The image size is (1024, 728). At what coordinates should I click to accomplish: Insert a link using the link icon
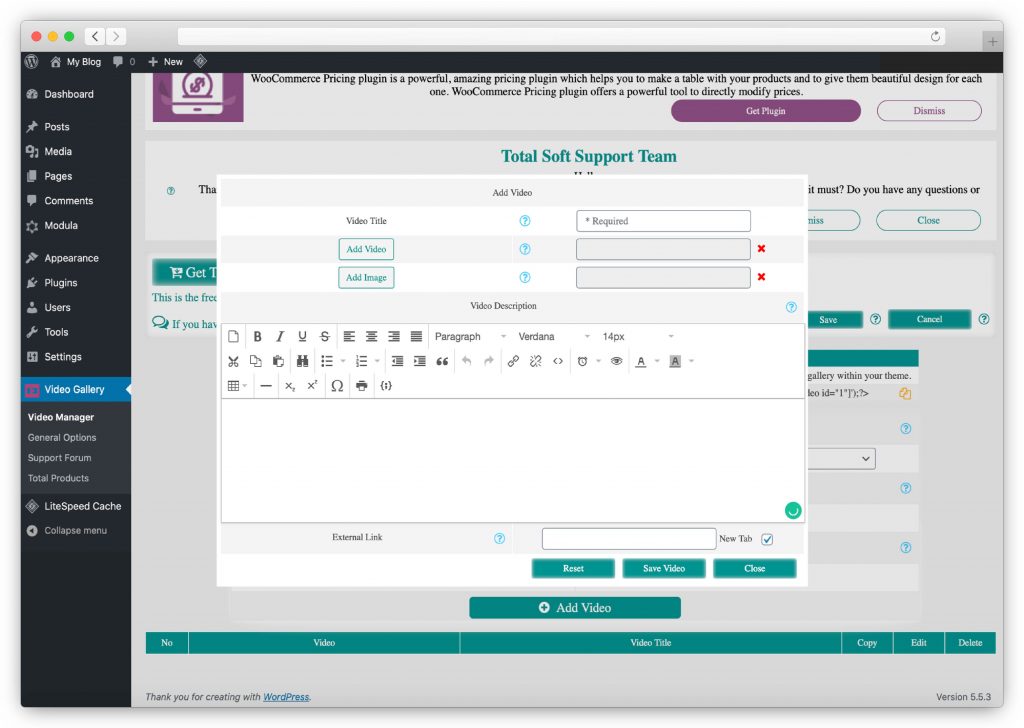(x=514, y=360)
